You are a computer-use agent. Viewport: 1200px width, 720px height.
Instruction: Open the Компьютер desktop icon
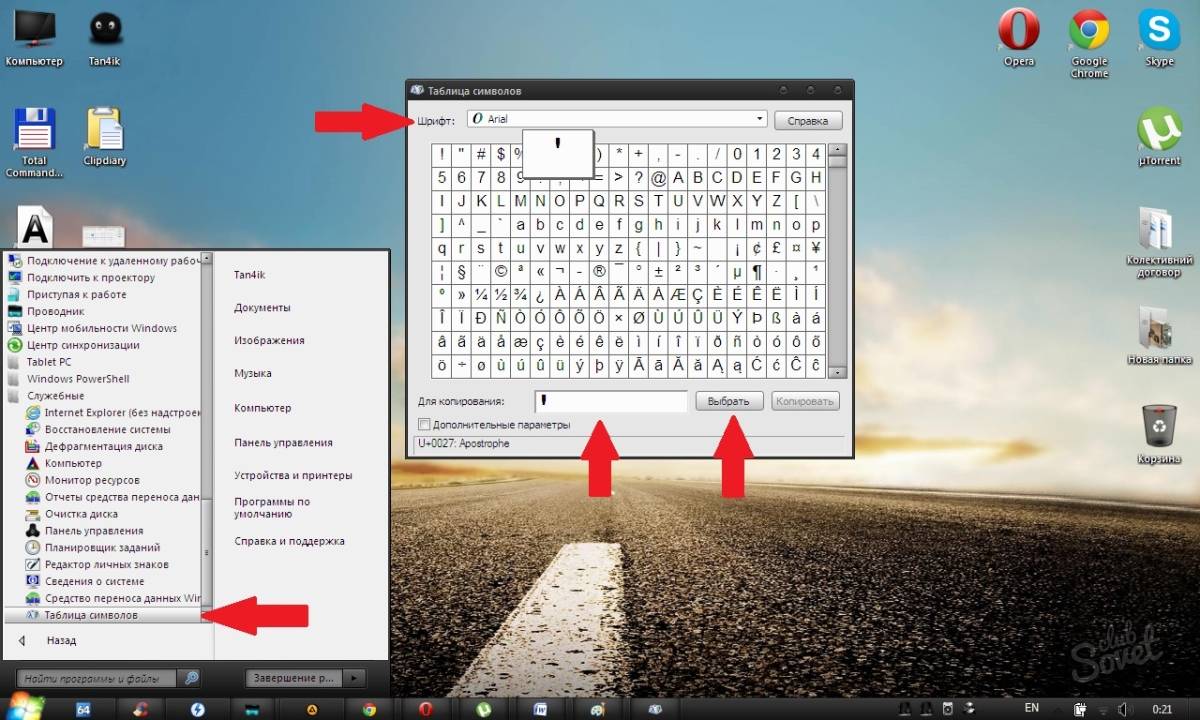tap(34, 32)
